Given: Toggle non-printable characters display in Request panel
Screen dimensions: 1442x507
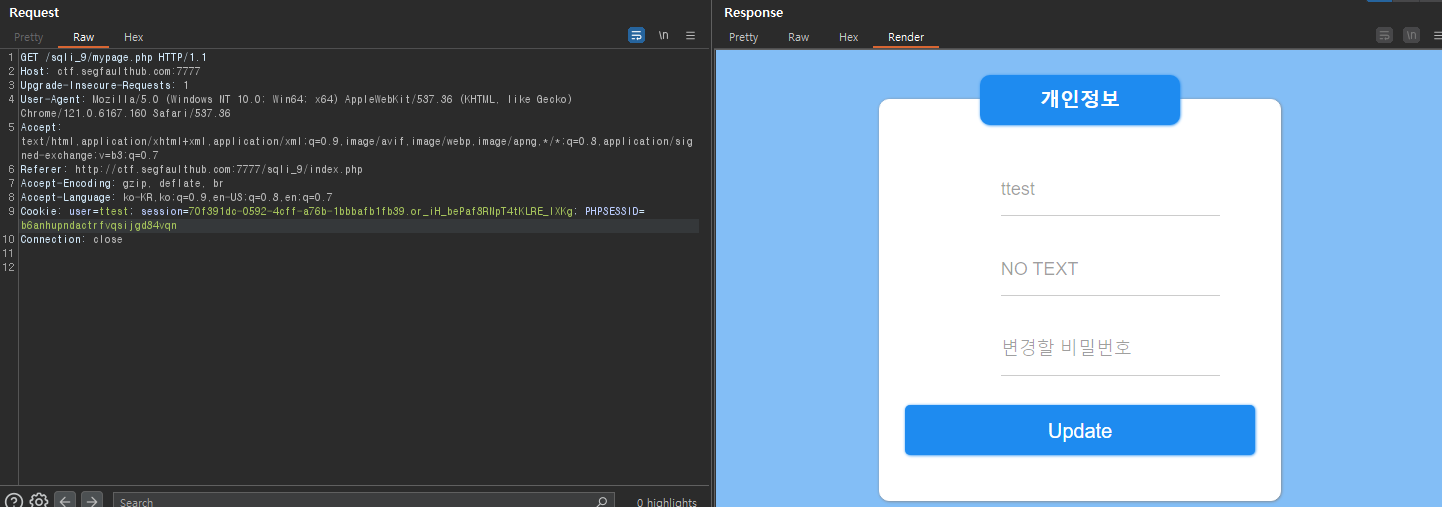Looking at the screenshot, I should (663, 35).
